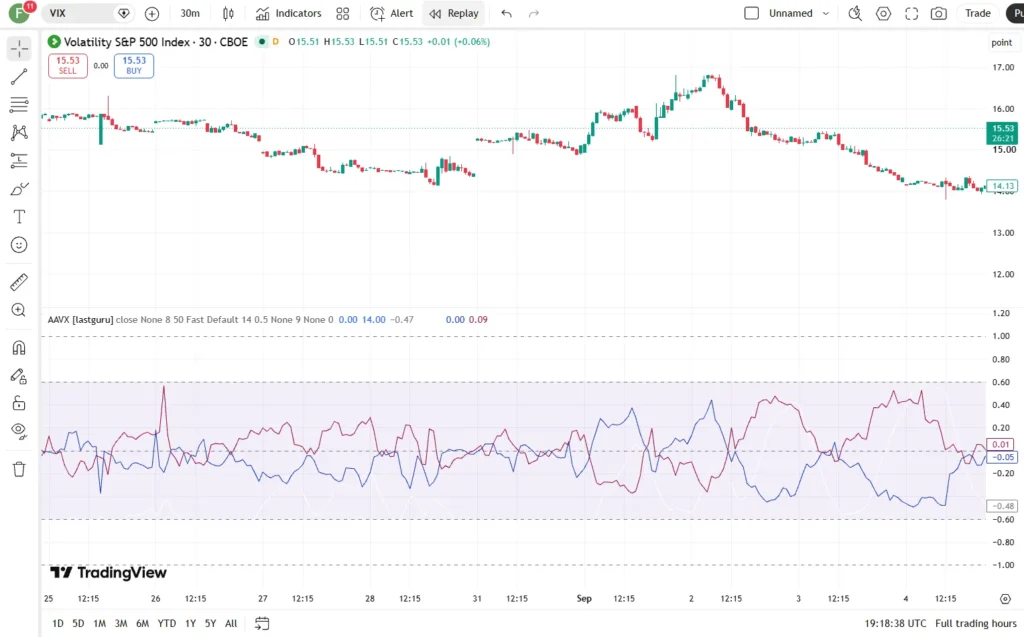Undo the last chart action
Viewport: 1024px width, 637px height.
pyautogui.click(x=506, y=13)
